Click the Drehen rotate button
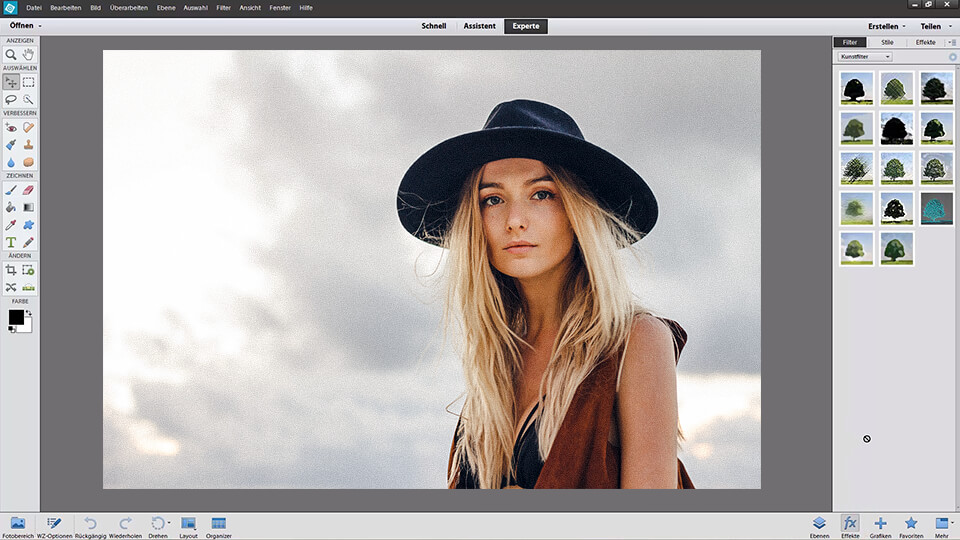The width and height of the screenshot is (960, 540). 157,527
